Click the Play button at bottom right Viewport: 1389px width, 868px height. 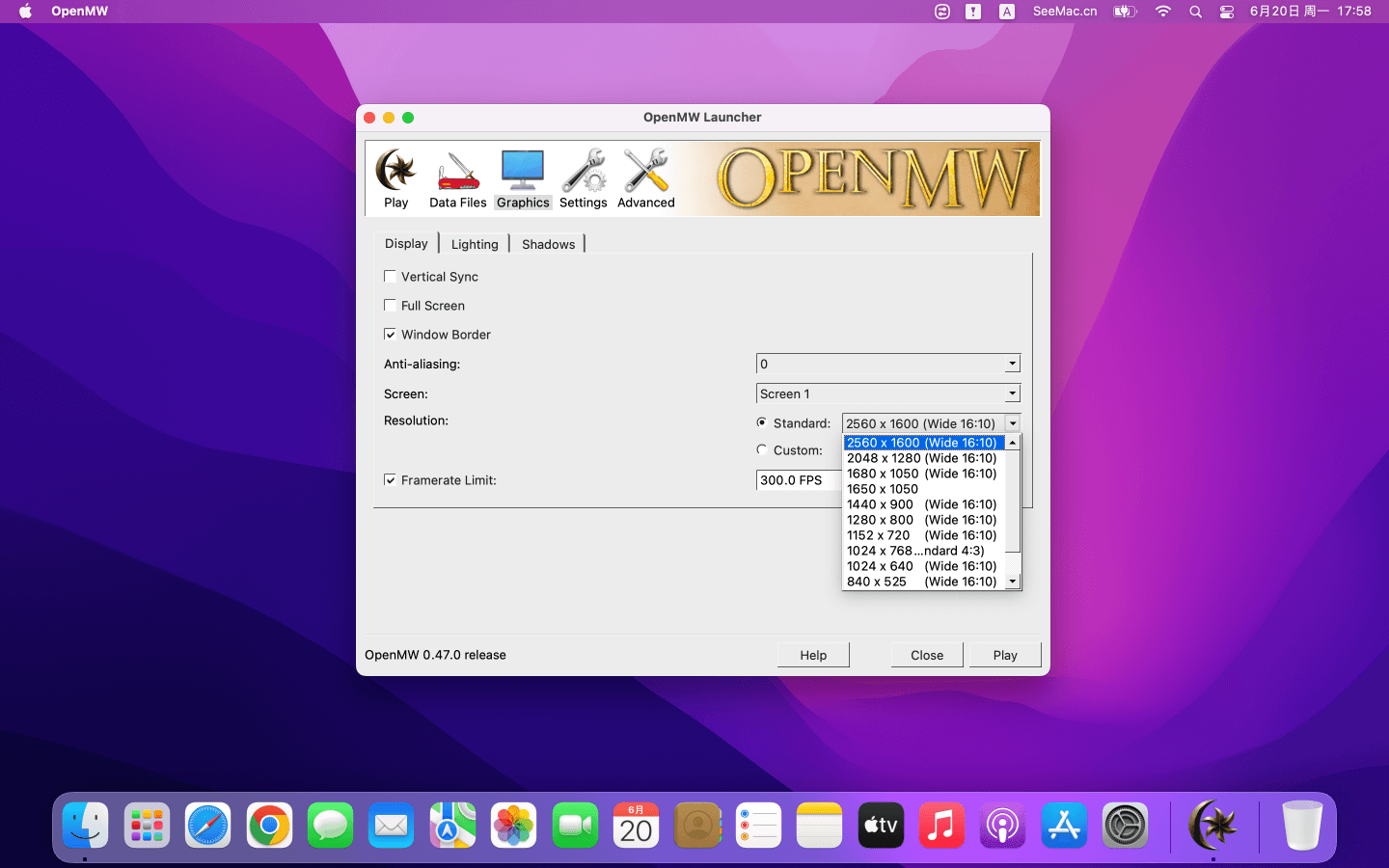tap(1005, 655)
